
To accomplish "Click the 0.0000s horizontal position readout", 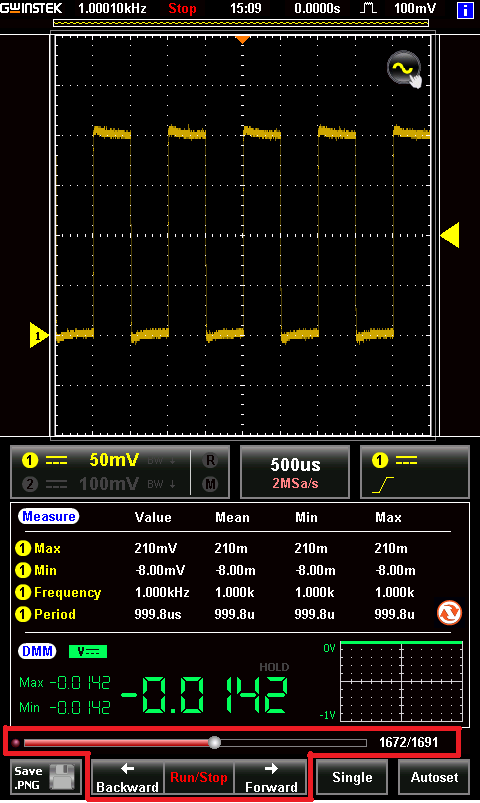I will point(317,9).
